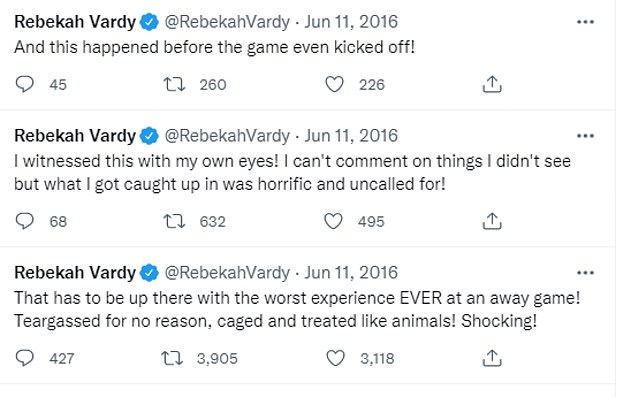
Task: Reply to the 'kicked off' tweet
Action: click(25, 84)
